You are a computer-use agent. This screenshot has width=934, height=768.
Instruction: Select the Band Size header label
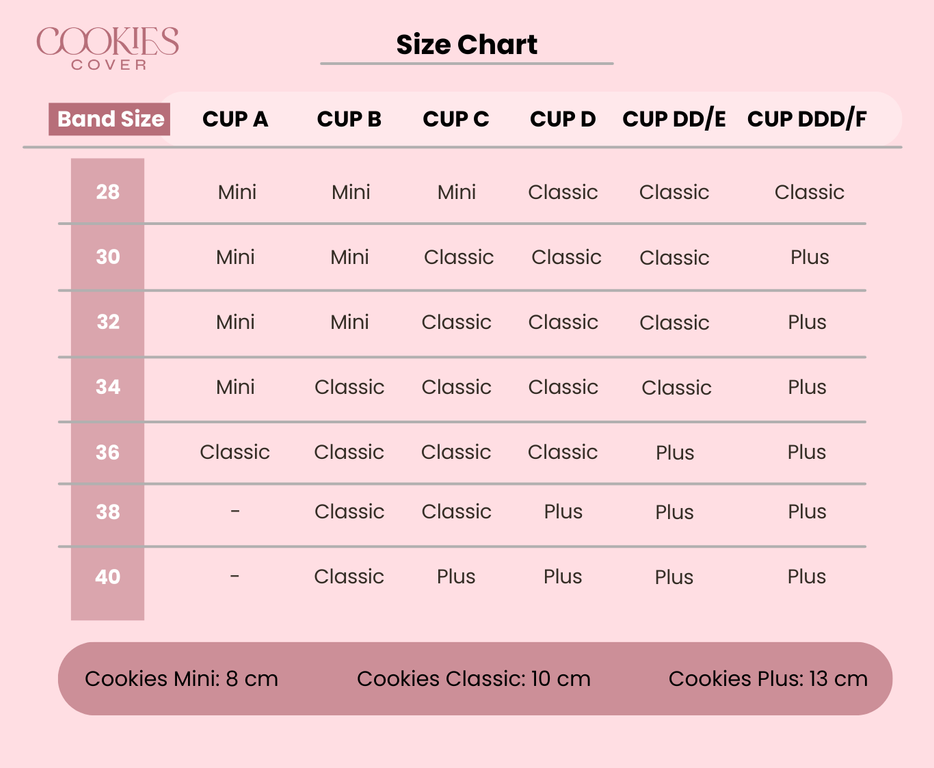click(110, 119)
